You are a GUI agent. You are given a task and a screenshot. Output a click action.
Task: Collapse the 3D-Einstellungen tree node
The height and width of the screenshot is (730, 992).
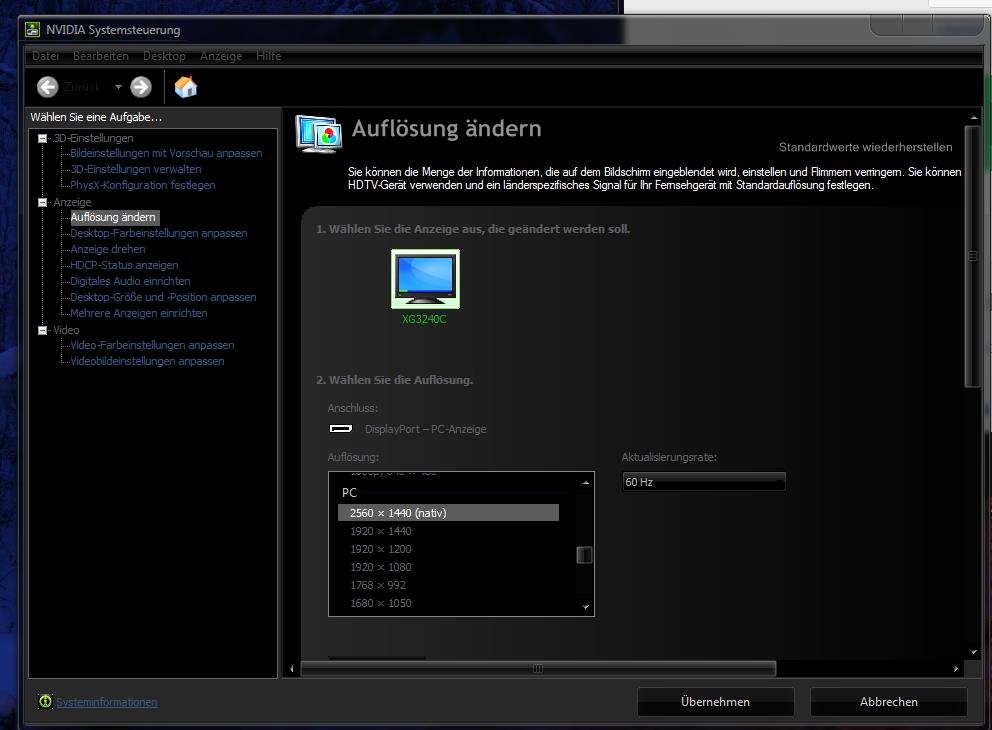(x=42, y=138)
